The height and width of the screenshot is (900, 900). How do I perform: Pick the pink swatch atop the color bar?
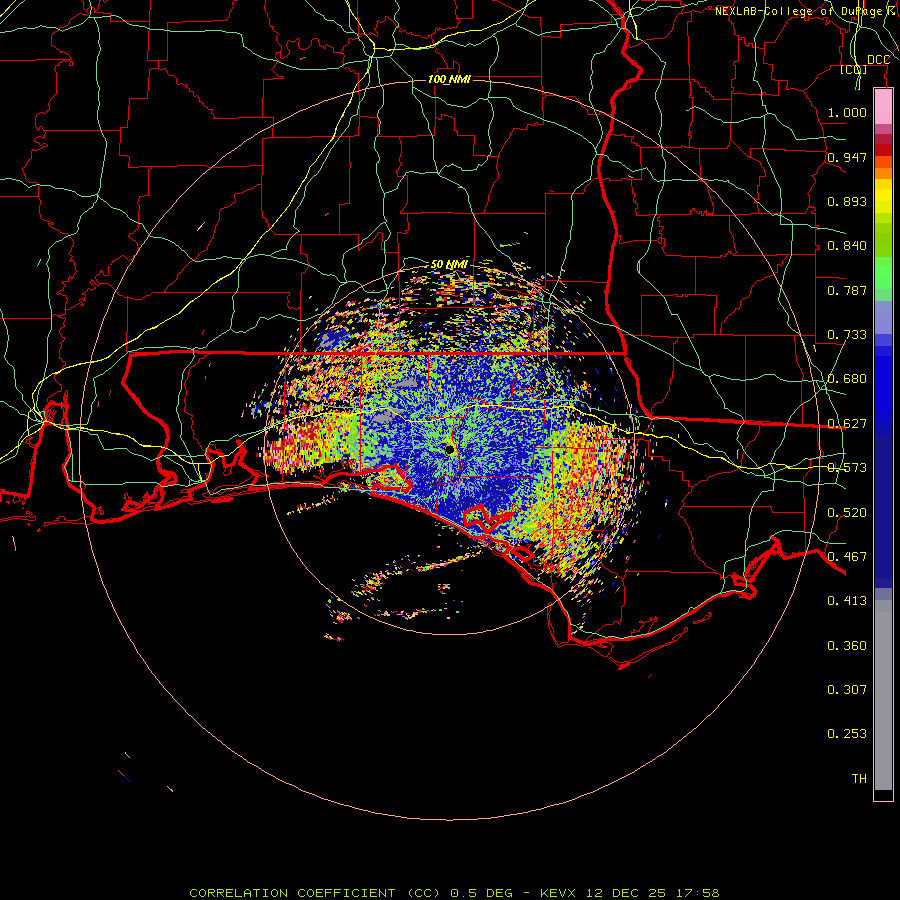883,107
